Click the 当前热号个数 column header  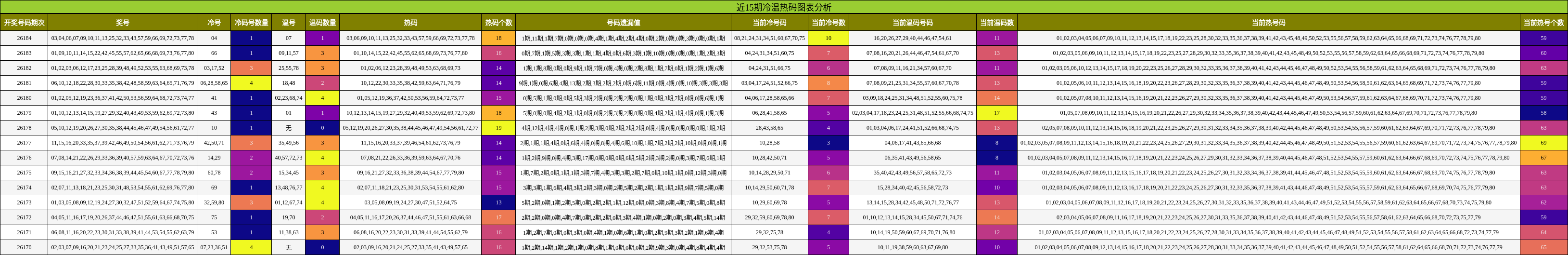pos(1543,23)
